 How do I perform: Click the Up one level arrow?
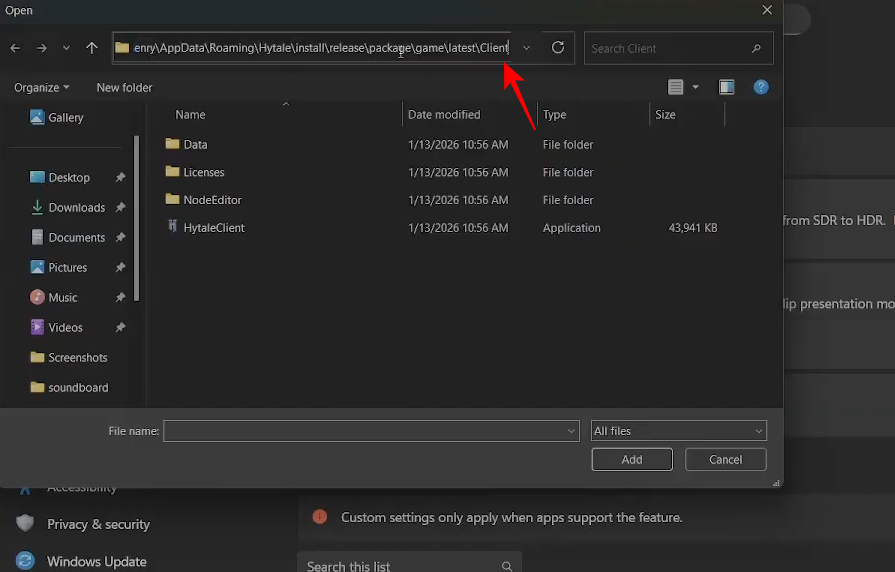coord(92,48)
